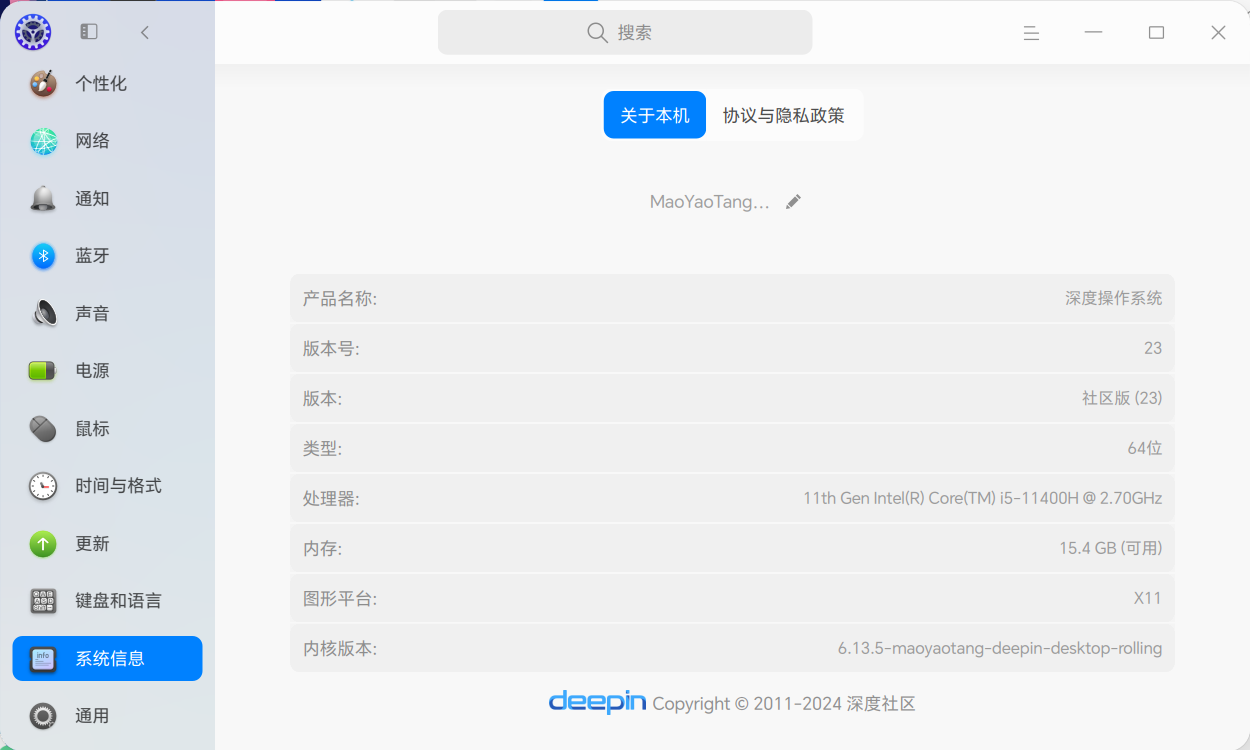Click the 15.4 GB (可用) value
1250x750 pixels.
1111,548
